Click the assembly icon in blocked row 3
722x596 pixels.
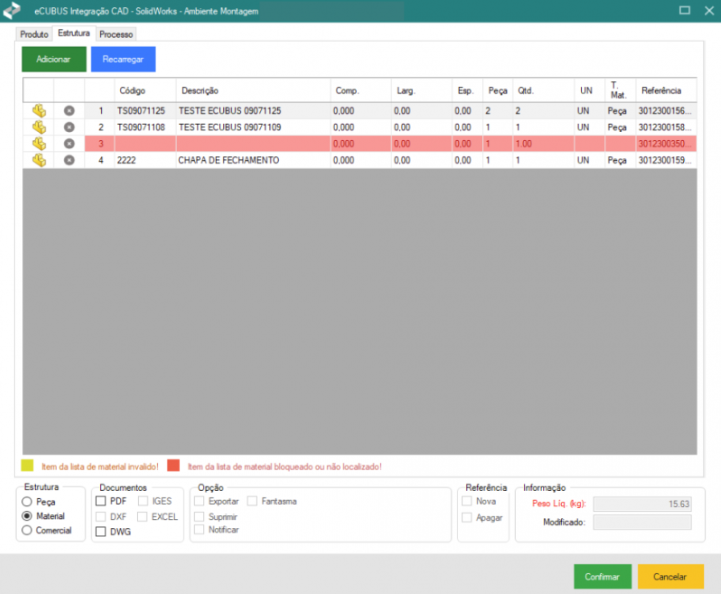[39, 144]
